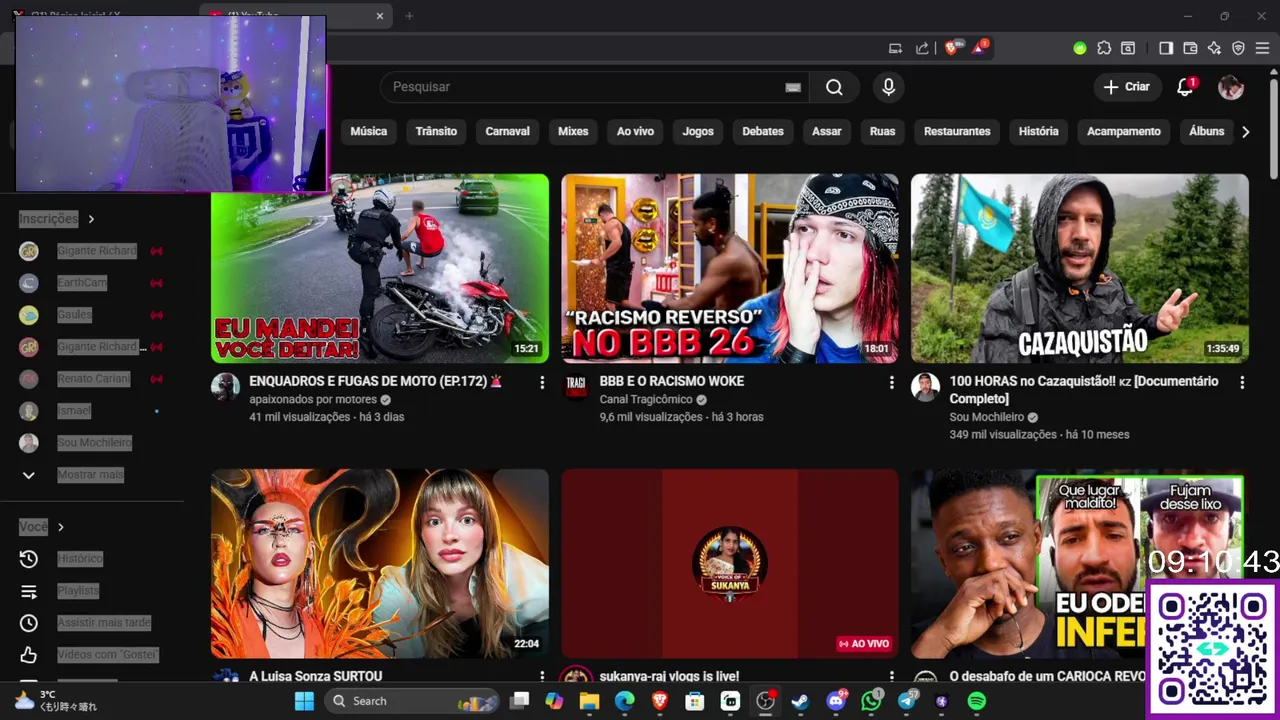
Task: Expand the Você section chevron
Action: click(61, 527)
